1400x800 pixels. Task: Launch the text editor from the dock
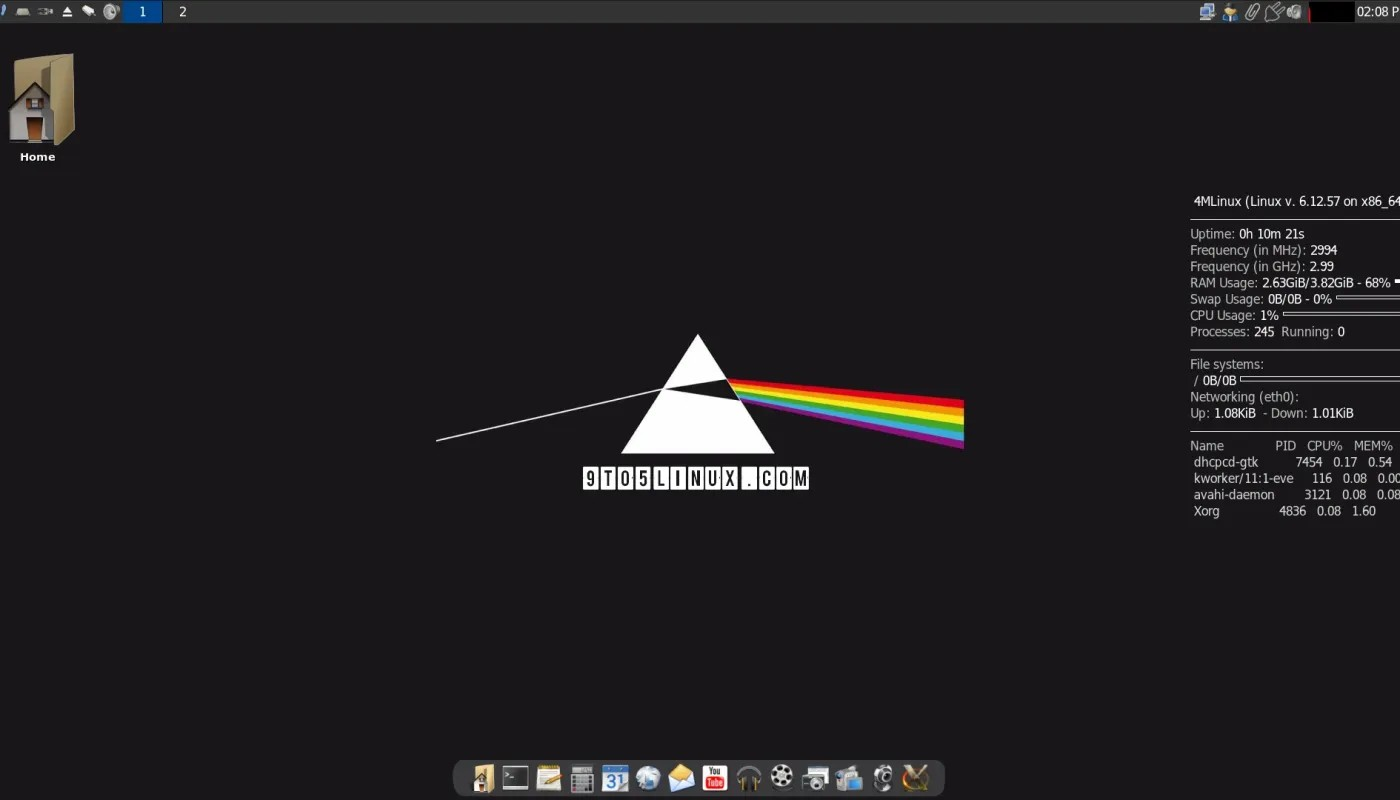click(x=548, y=777)
